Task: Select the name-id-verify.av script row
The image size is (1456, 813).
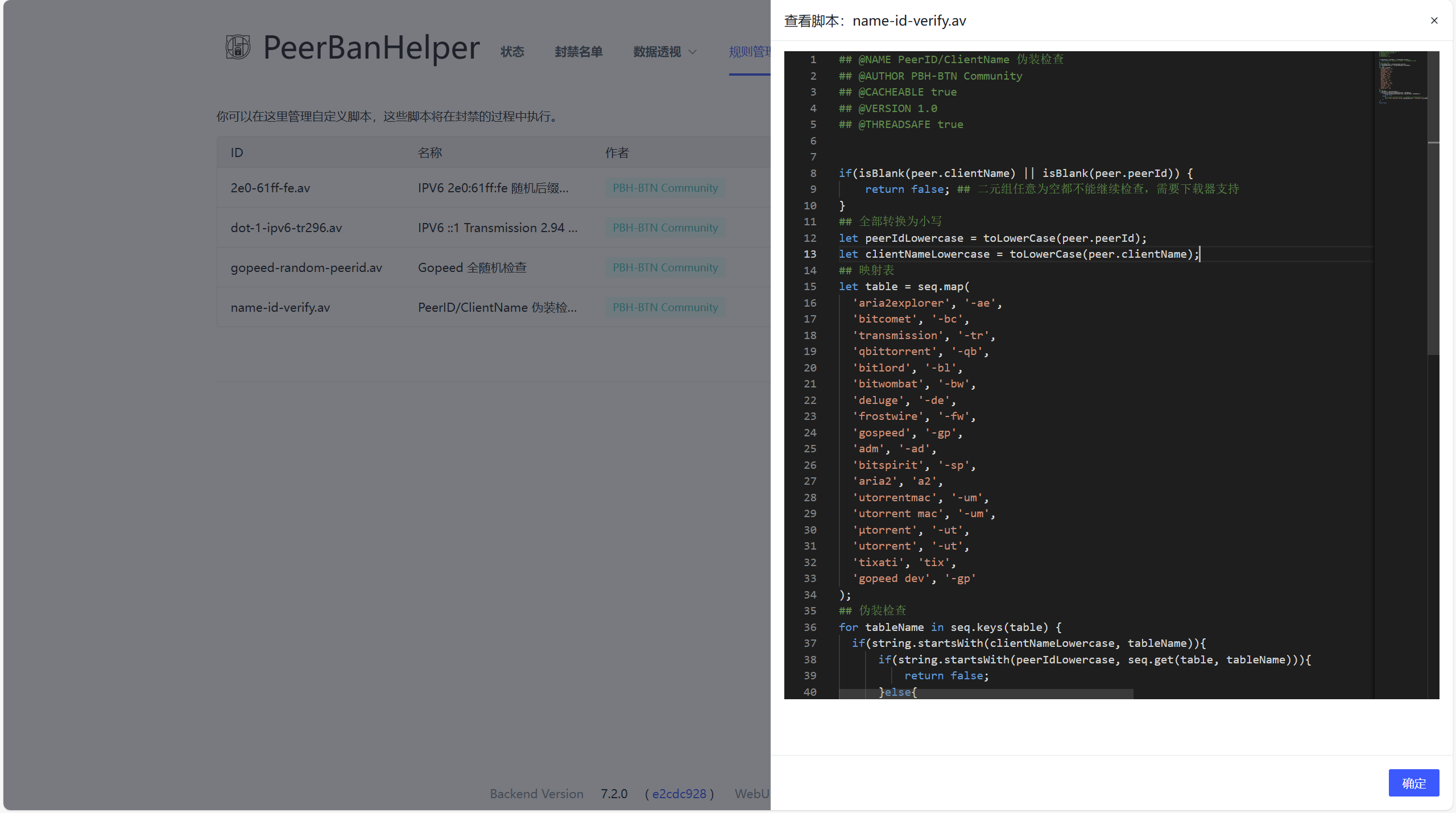Action: click(280, 307)
